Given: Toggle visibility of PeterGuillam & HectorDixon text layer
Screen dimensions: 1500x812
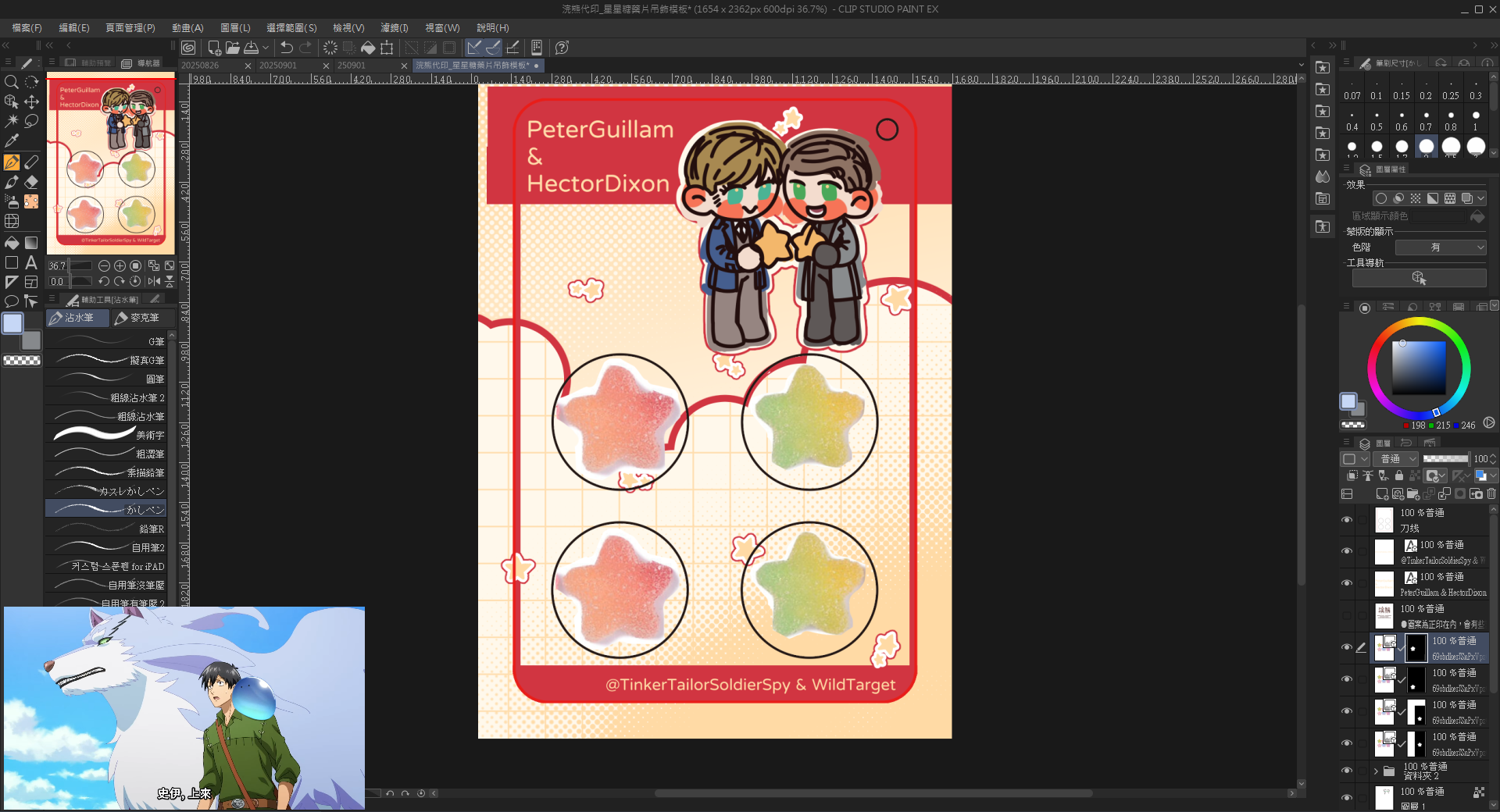Looking at the screenshot, I should pyautogui.click(x=1347, y=583).
